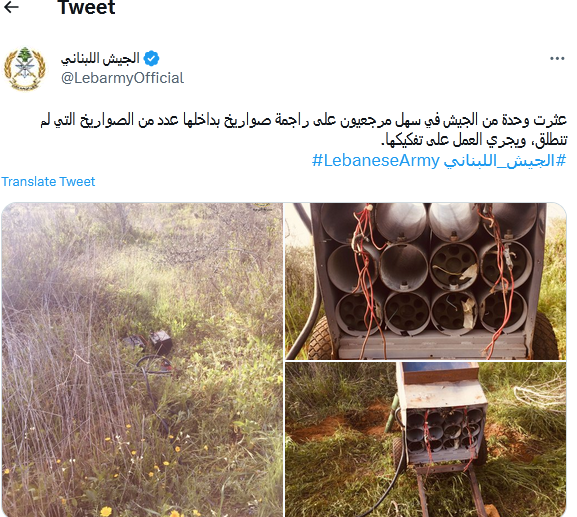The height and width of the screenshot is (517, 577).
Task: Click Translate Tweet
Action: 48,181
